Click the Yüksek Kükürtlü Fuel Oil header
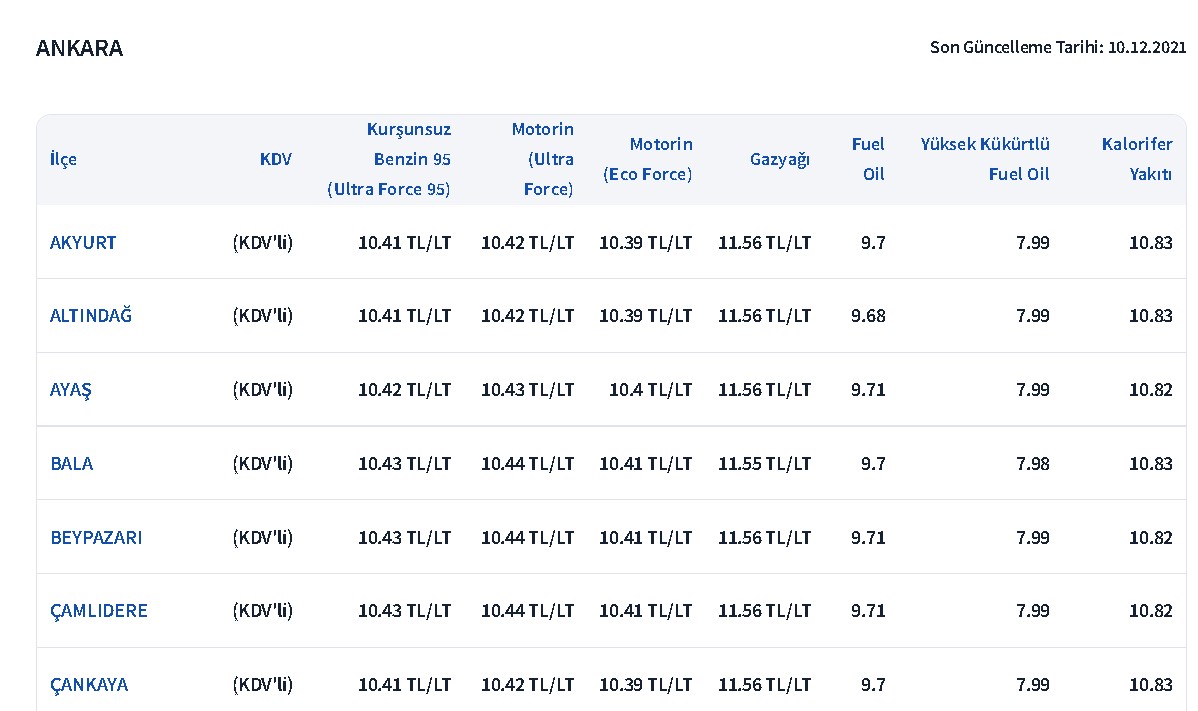 pyautogui.click(x=985, y=159)
